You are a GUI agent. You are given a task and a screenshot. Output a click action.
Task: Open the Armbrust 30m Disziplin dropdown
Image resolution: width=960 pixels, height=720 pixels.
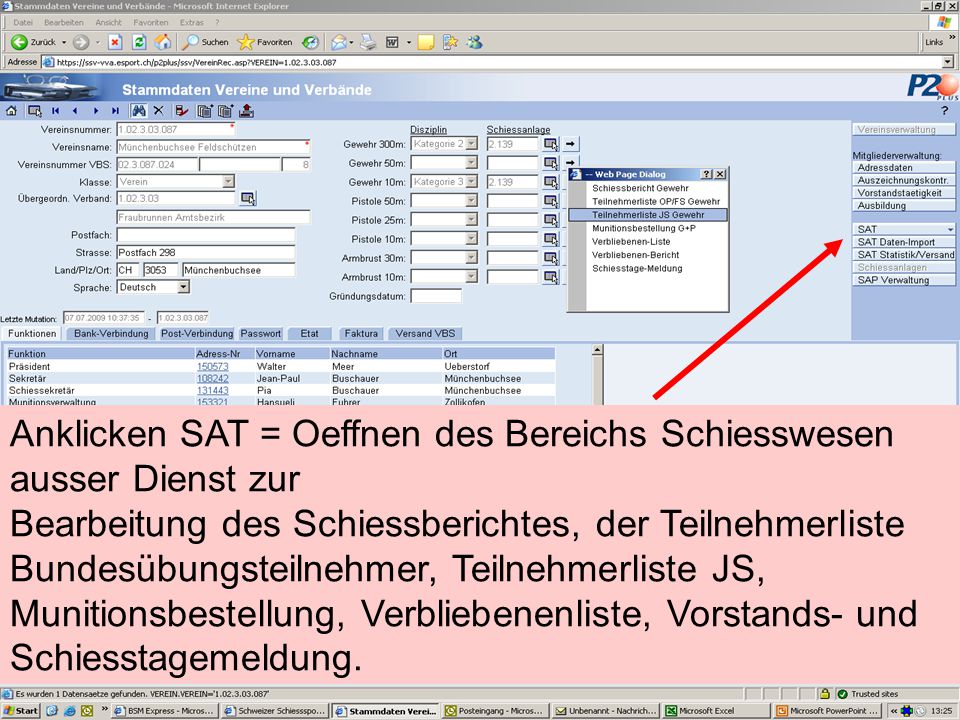[471, 258]
